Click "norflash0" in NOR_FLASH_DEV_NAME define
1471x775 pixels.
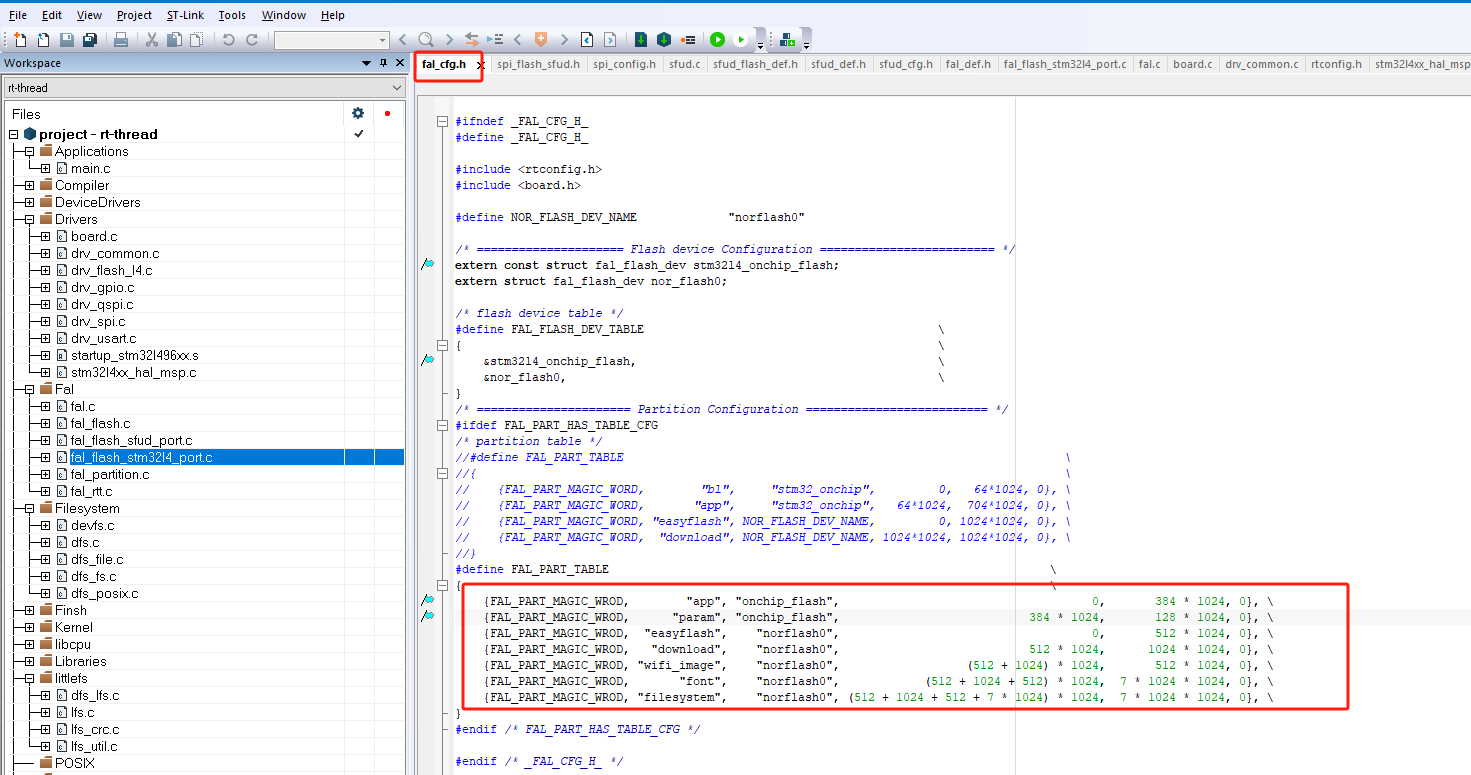coord(767,217)
